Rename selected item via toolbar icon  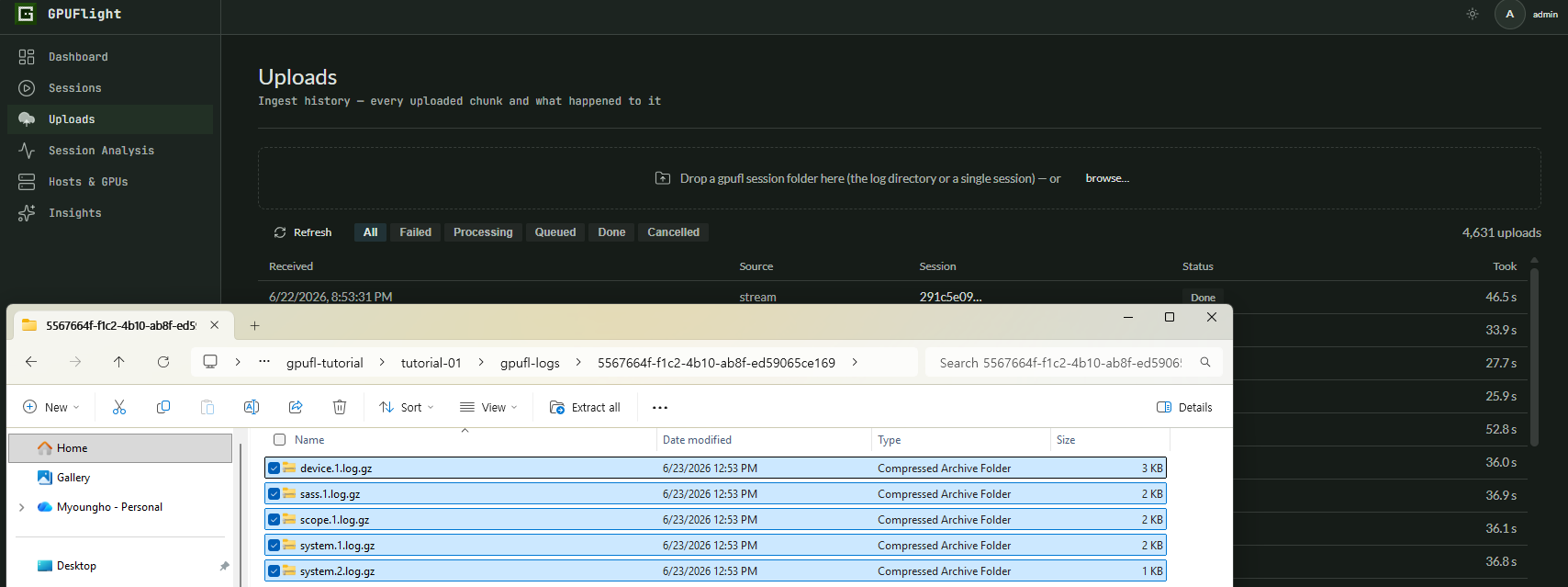coord(252,407)
